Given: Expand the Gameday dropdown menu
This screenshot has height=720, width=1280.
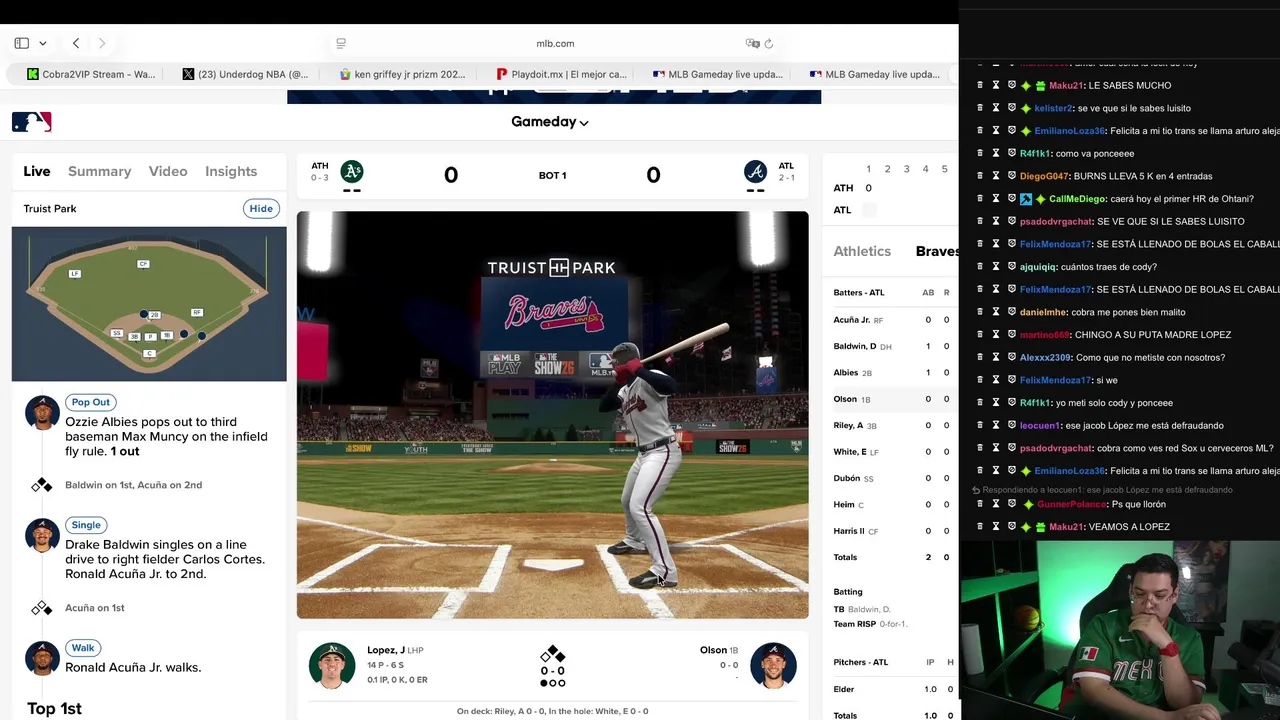Looking at the screenshot, I should pos(549,122).
